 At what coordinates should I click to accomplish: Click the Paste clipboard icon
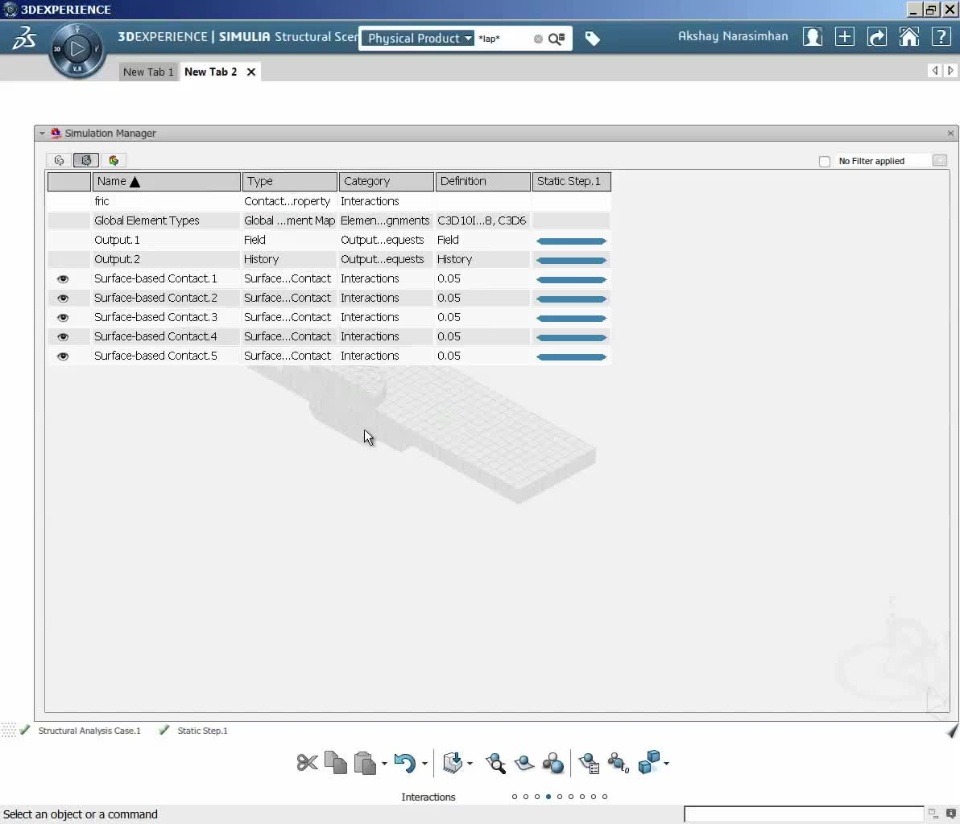[365, 763]
